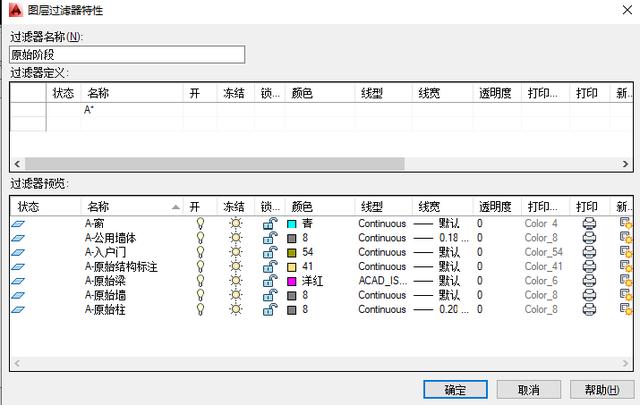Click the color 54 swatch for A-入户门
This screenshot has width=640, height=405.
[x=291, y=252]
